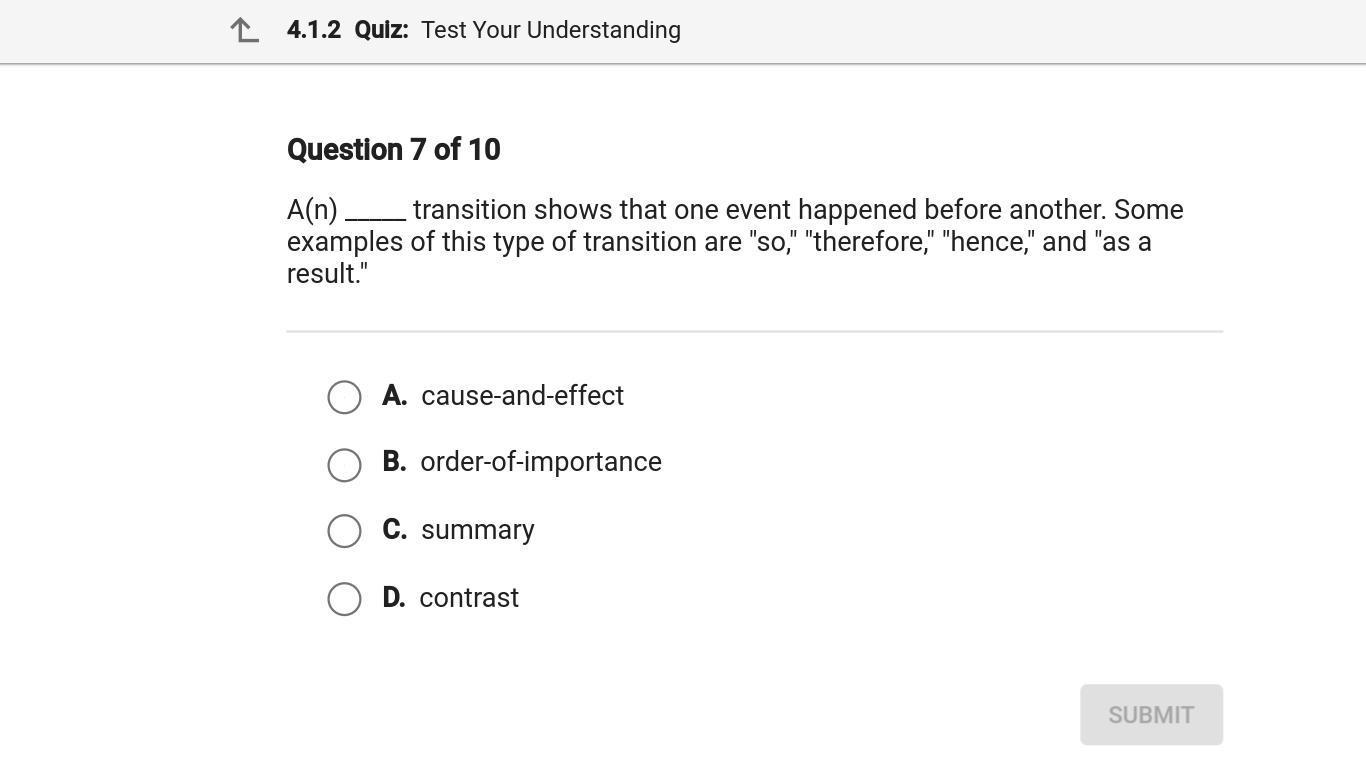Viewport: 1366px width, 768px height.
Task: Mark the radio button for option C
Action: tap(344, 531)
